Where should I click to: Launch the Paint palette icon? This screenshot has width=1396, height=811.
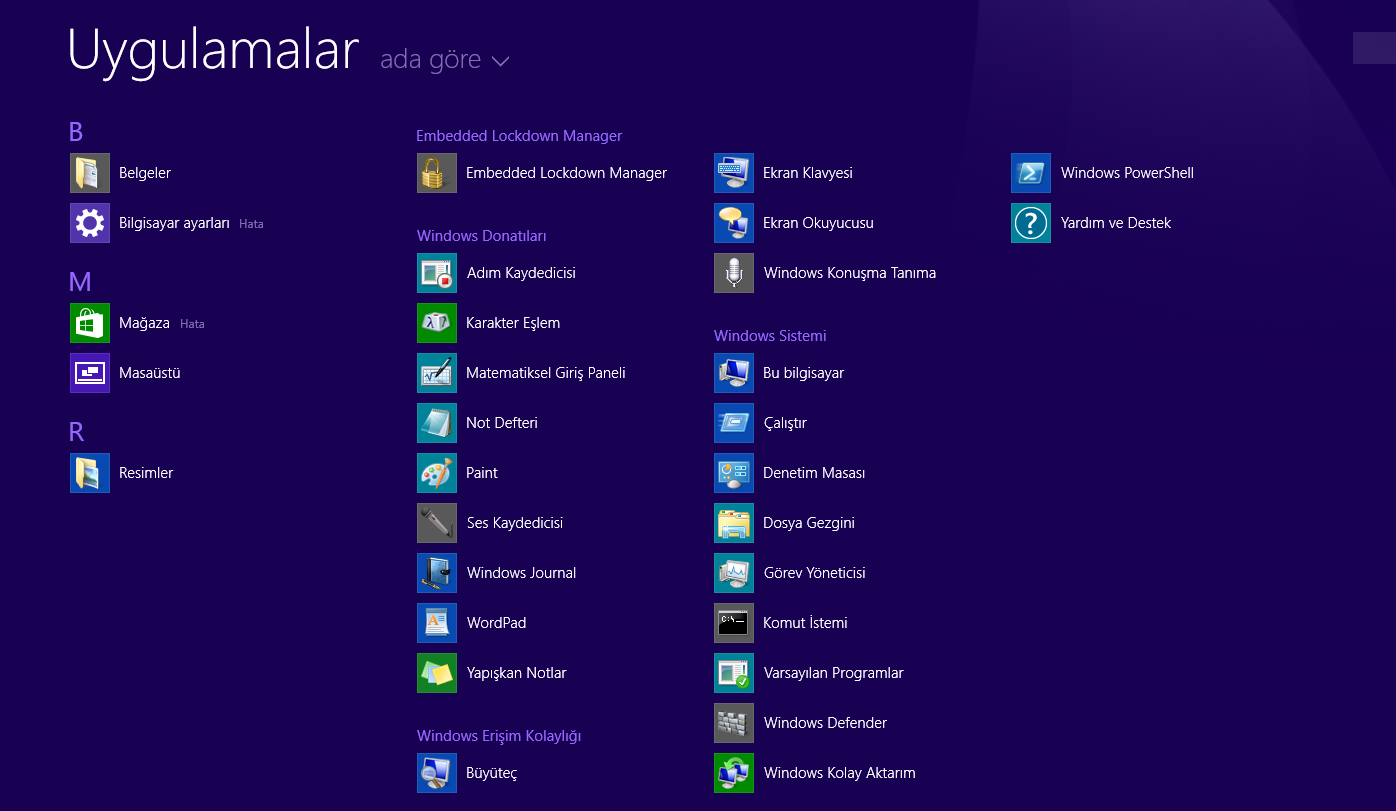(x=437, y=473)
